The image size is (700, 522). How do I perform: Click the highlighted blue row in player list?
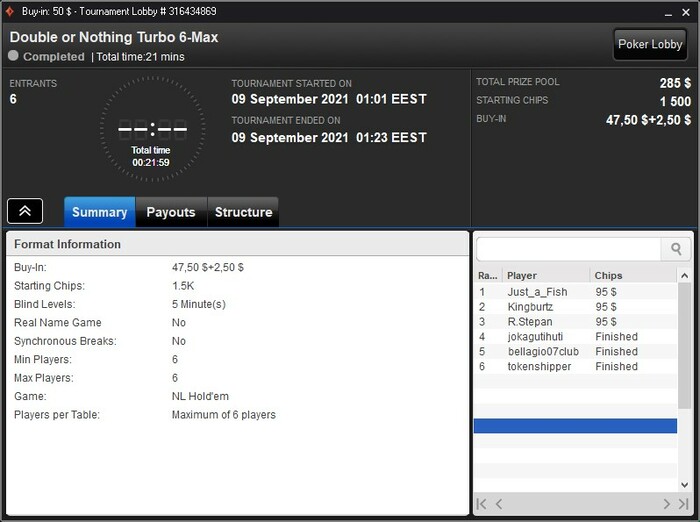click(575, 426)
